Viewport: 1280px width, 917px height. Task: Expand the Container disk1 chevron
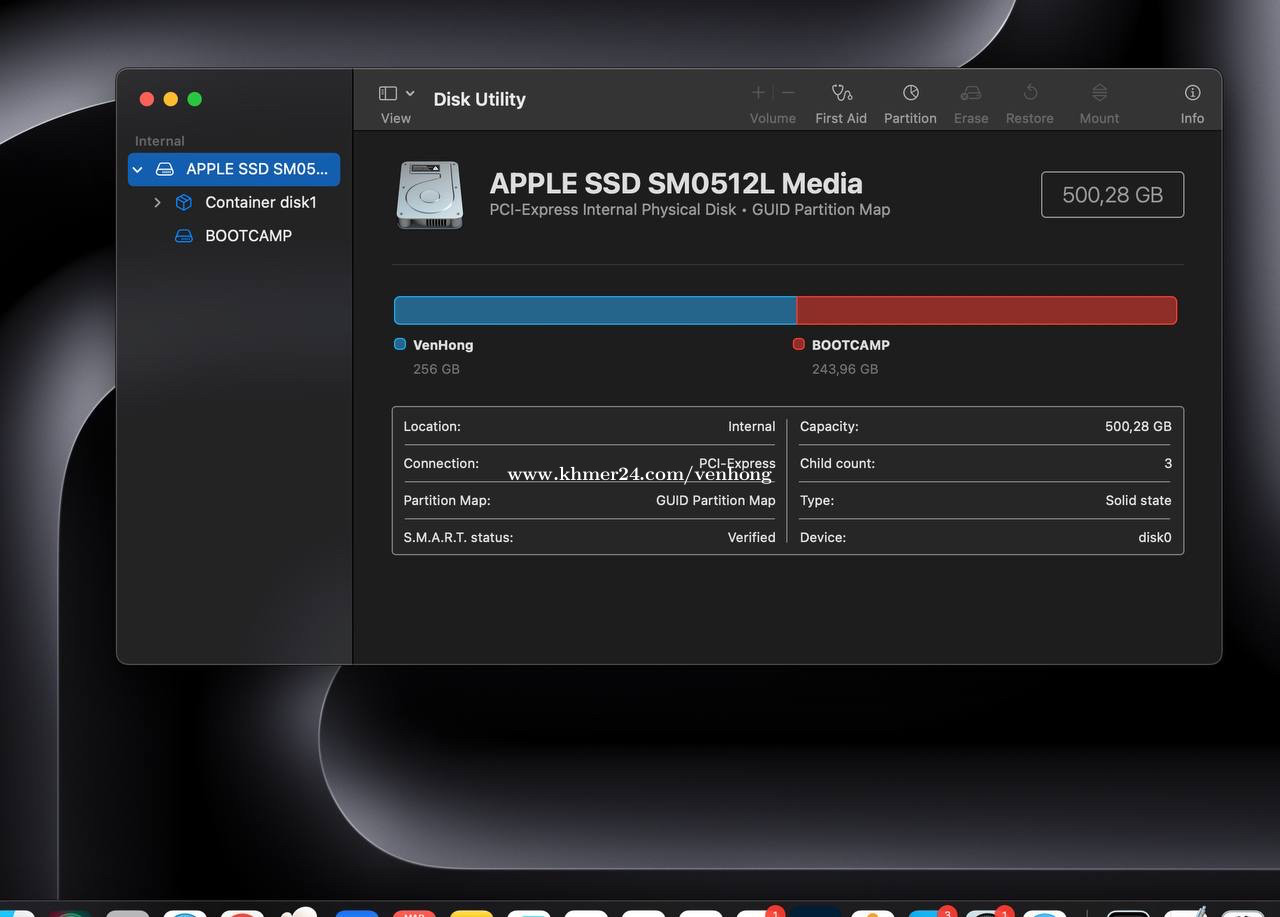pyautogui.click(x=157, y=202)
